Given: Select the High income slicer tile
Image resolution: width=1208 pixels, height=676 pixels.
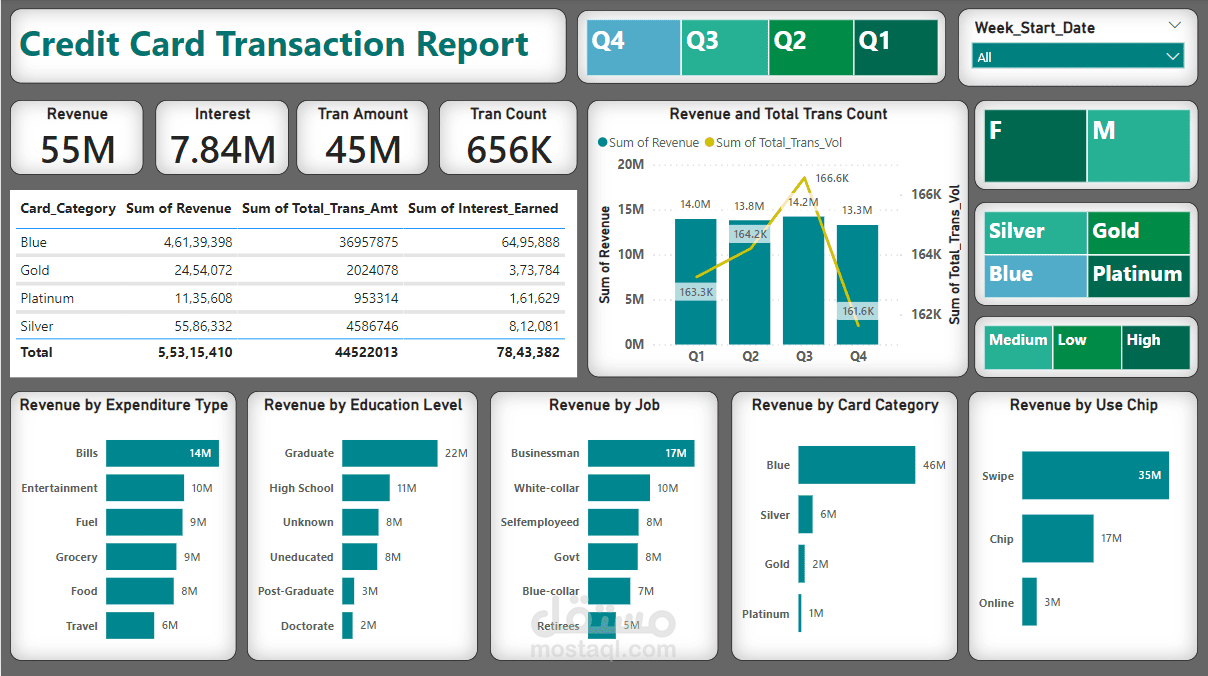Looking at the screenshot, I should [1155, 347].
